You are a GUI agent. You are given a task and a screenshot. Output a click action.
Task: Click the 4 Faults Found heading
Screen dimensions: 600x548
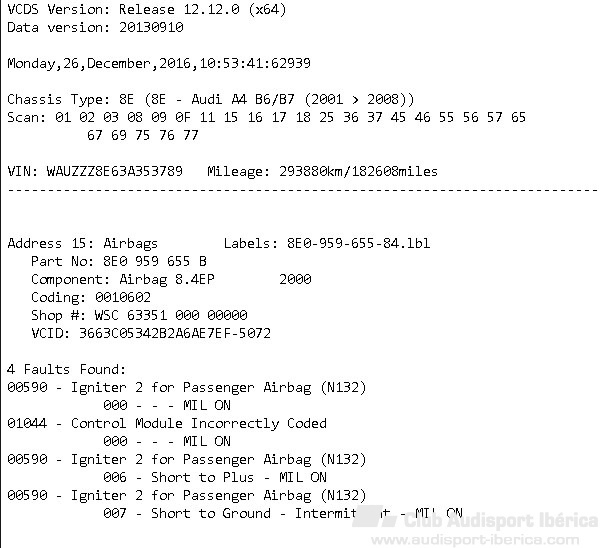tap(66, 369)
